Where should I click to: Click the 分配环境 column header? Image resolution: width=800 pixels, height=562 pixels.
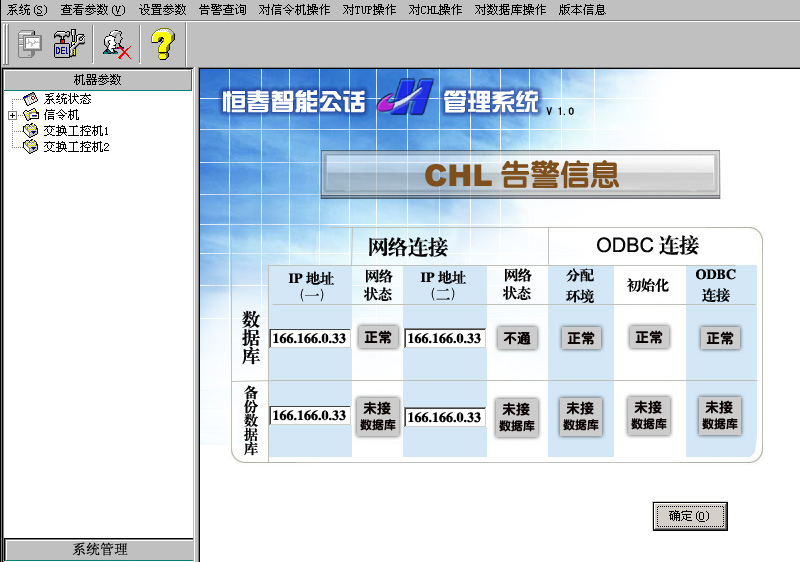click(580, 286)
